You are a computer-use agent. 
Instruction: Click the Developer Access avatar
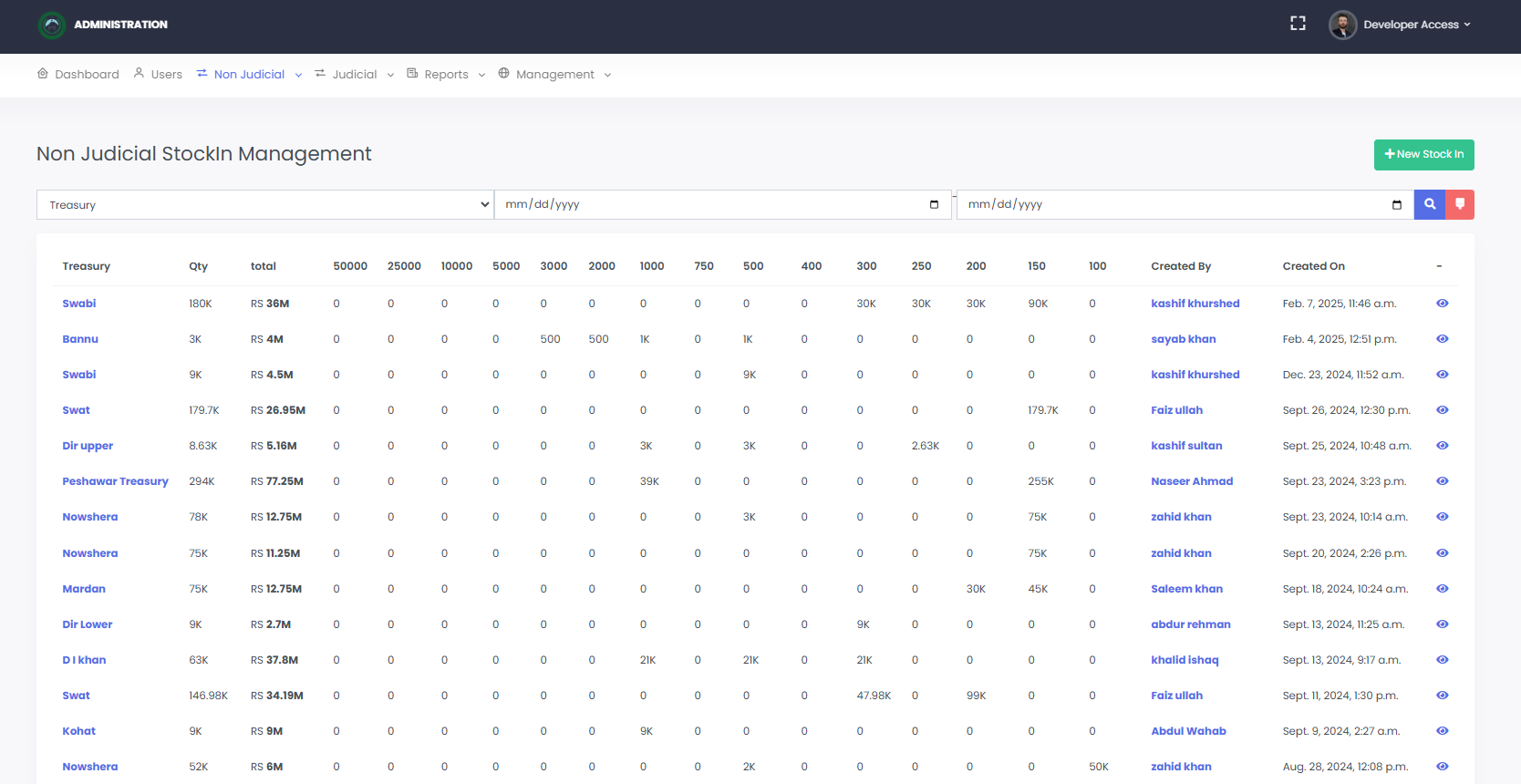(1342, 25)
